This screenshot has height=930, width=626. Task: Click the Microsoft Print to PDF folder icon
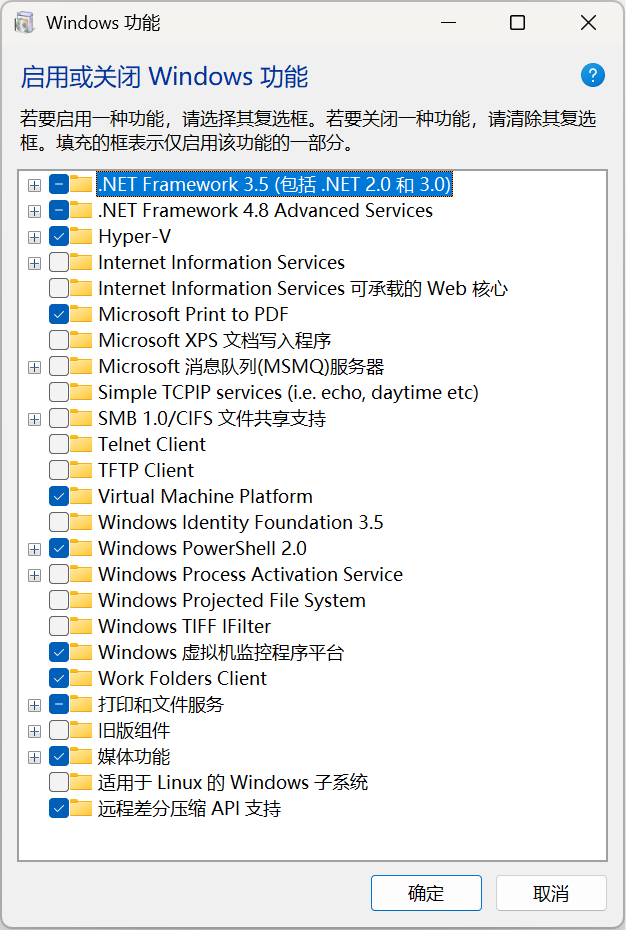point(81,314)
